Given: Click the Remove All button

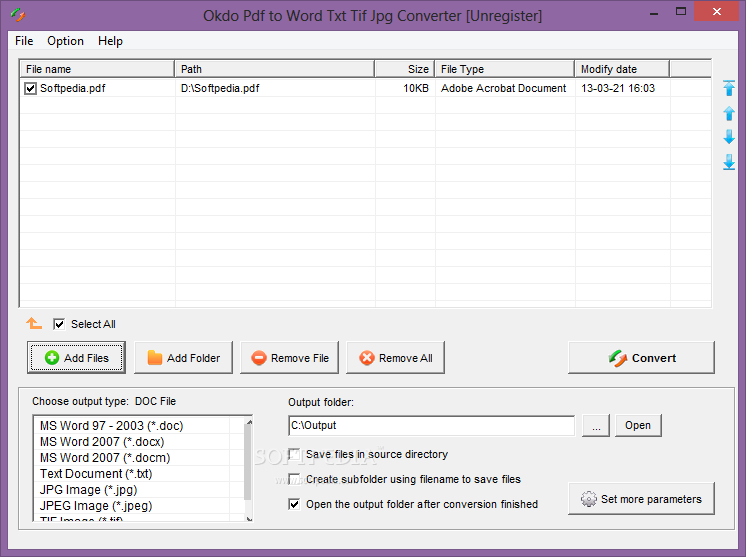Looking at the screenshot, I should point(395,357).
